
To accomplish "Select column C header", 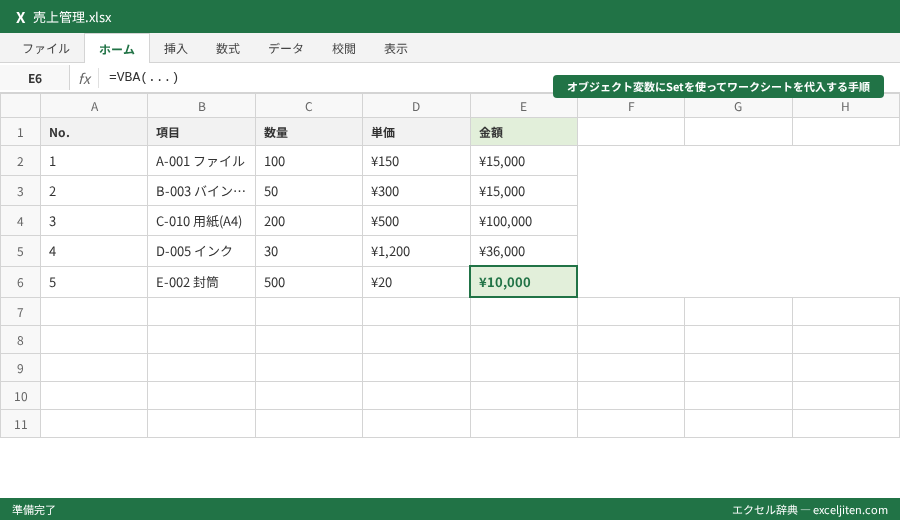I will click(x=309, y=106).
